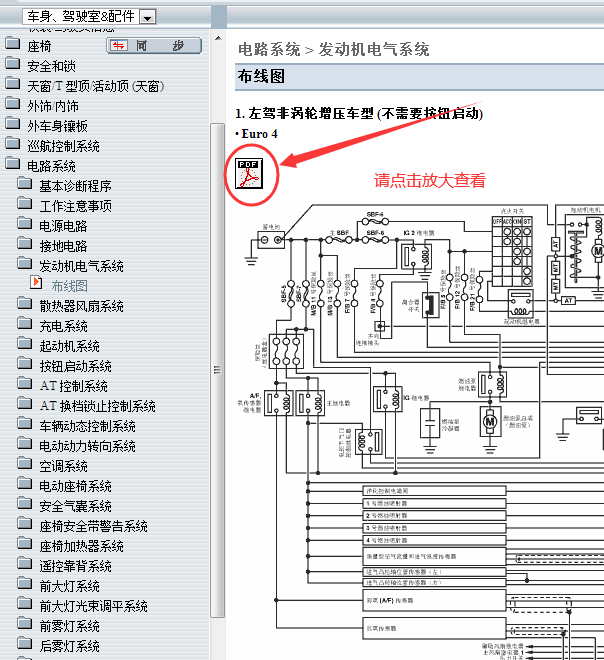This screenshot has height=660, width=604.
Task: Click the folder icon beside 散热器风扇系统
Action: tap(25, 304)
